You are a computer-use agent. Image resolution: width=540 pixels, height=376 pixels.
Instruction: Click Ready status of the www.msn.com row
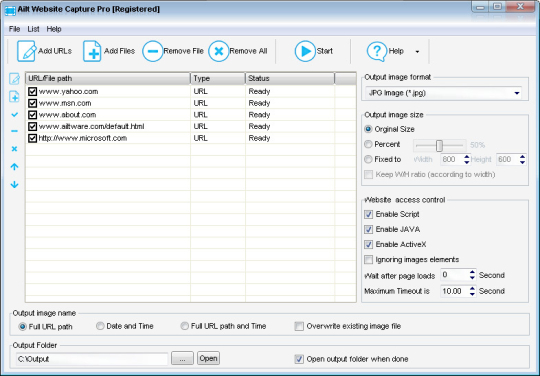click(259, 103)
